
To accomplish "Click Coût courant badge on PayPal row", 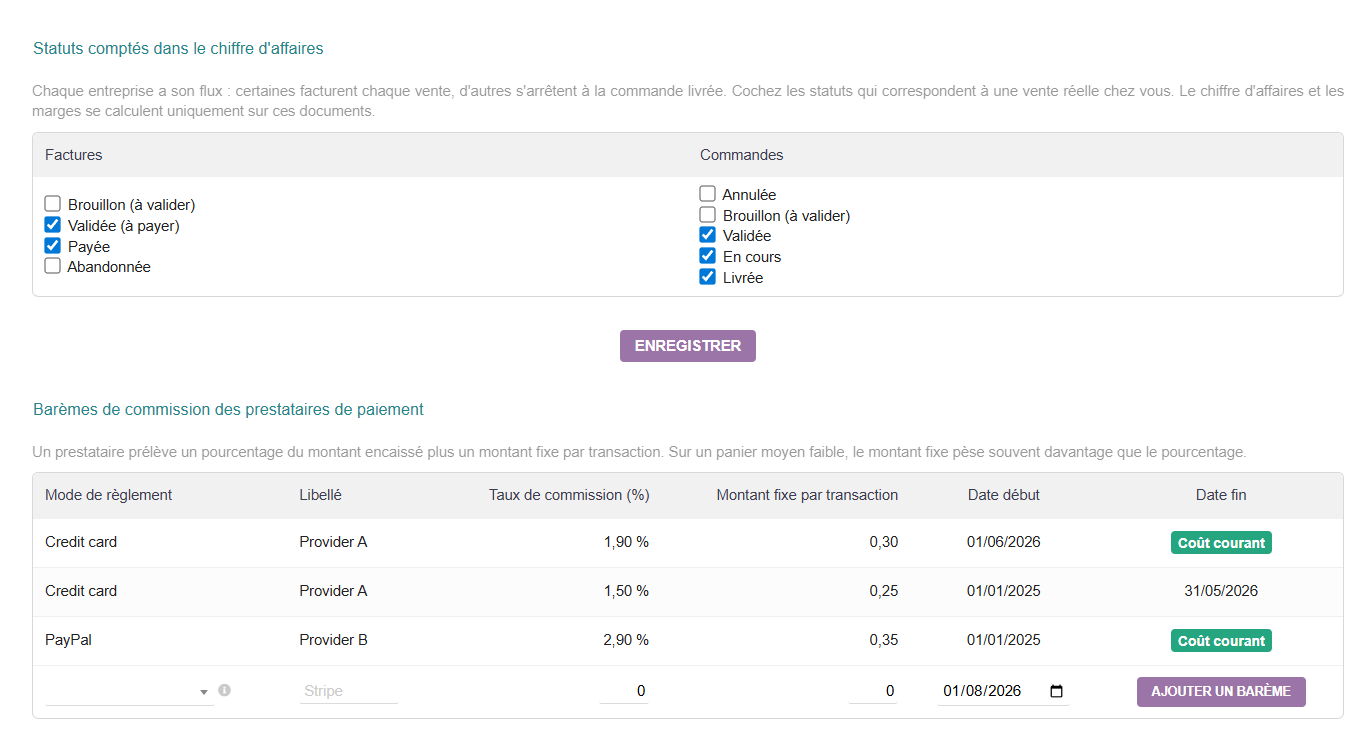I will [x=1221, y=641].
